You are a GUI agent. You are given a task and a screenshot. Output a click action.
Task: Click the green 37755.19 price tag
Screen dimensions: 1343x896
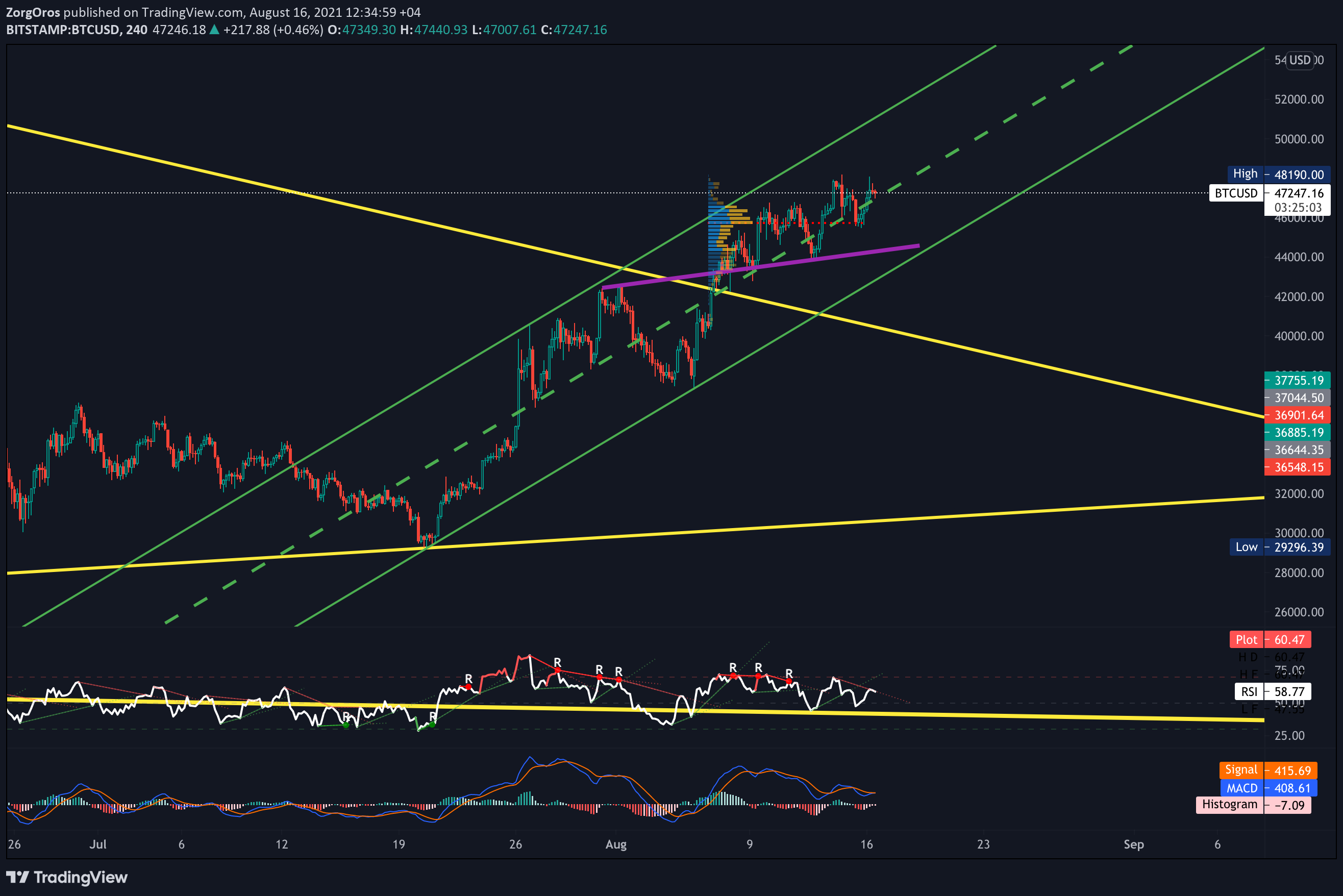[1297, 380]
